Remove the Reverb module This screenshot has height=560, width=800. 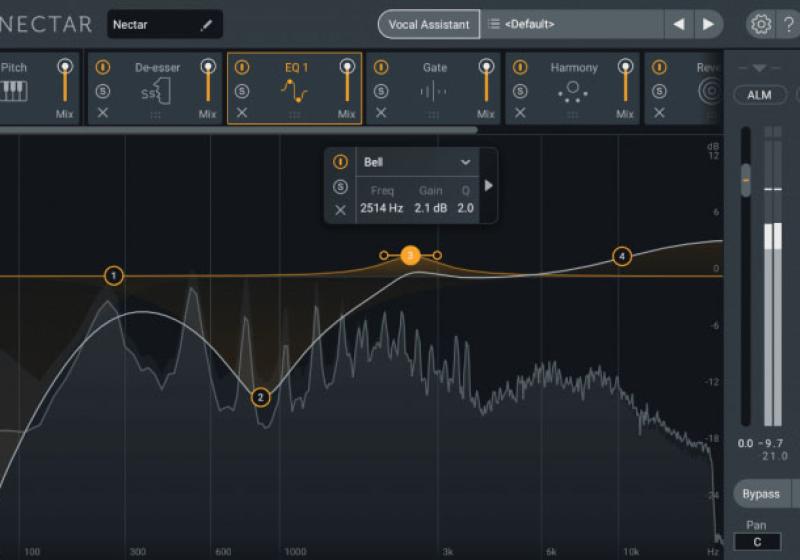pos(659,113)
